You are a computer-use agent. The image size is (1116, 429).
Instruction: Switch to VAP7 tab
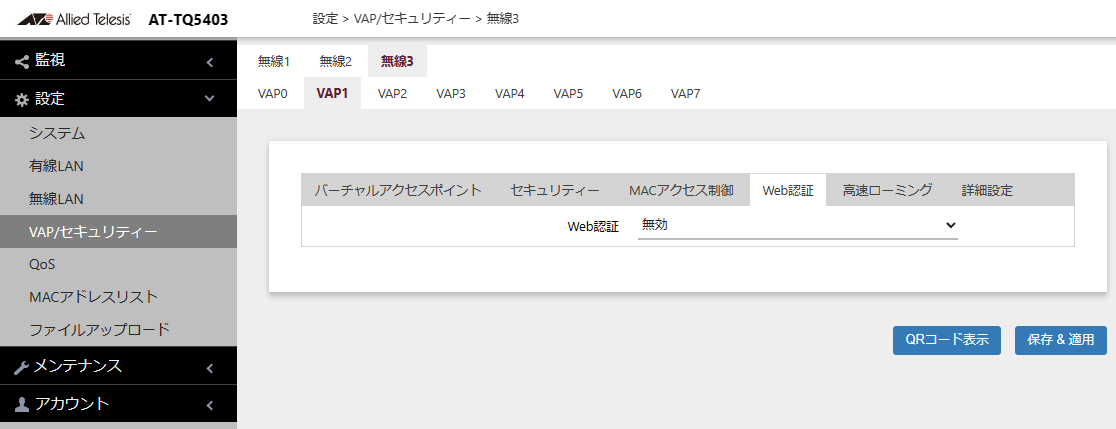pyautogui.click(x=685, y=93)
